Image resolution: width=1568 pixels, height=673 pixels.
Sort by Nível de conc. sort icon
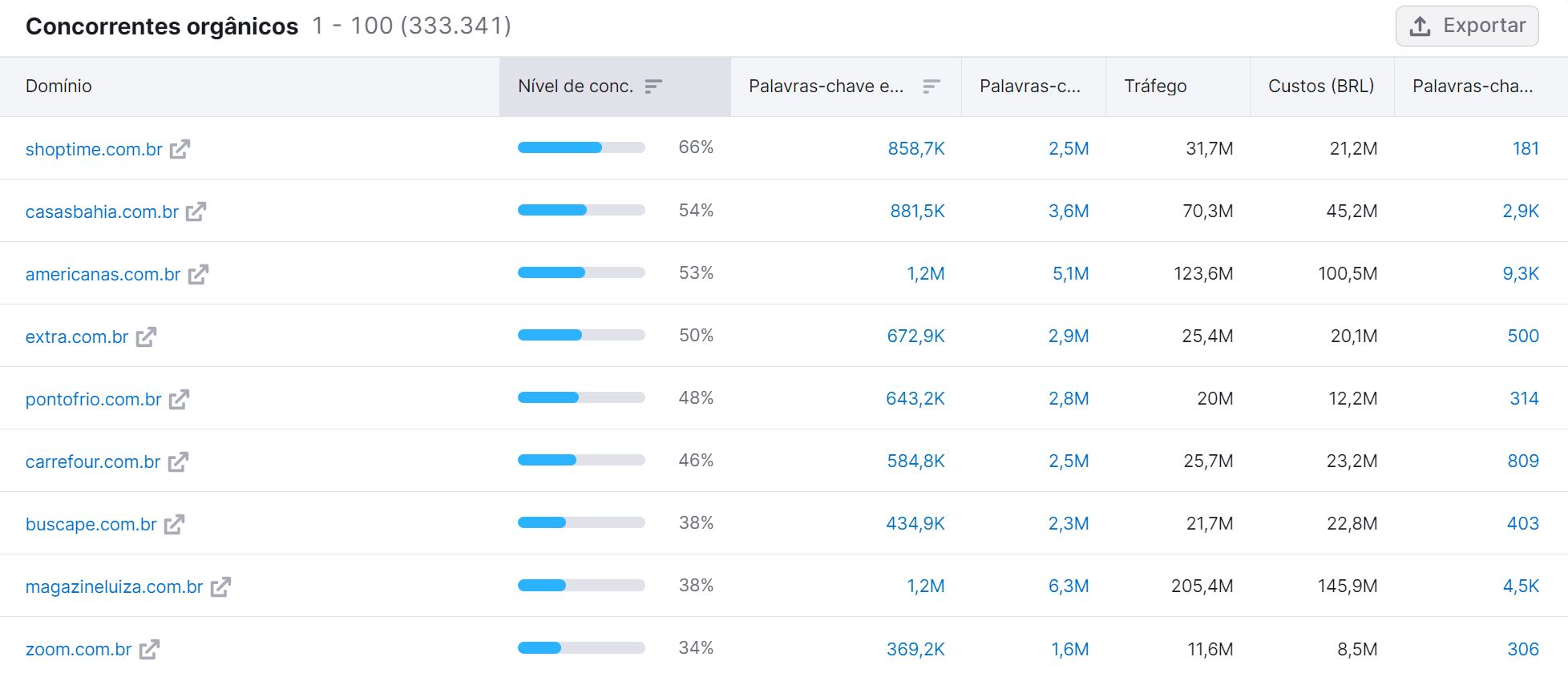653,86
